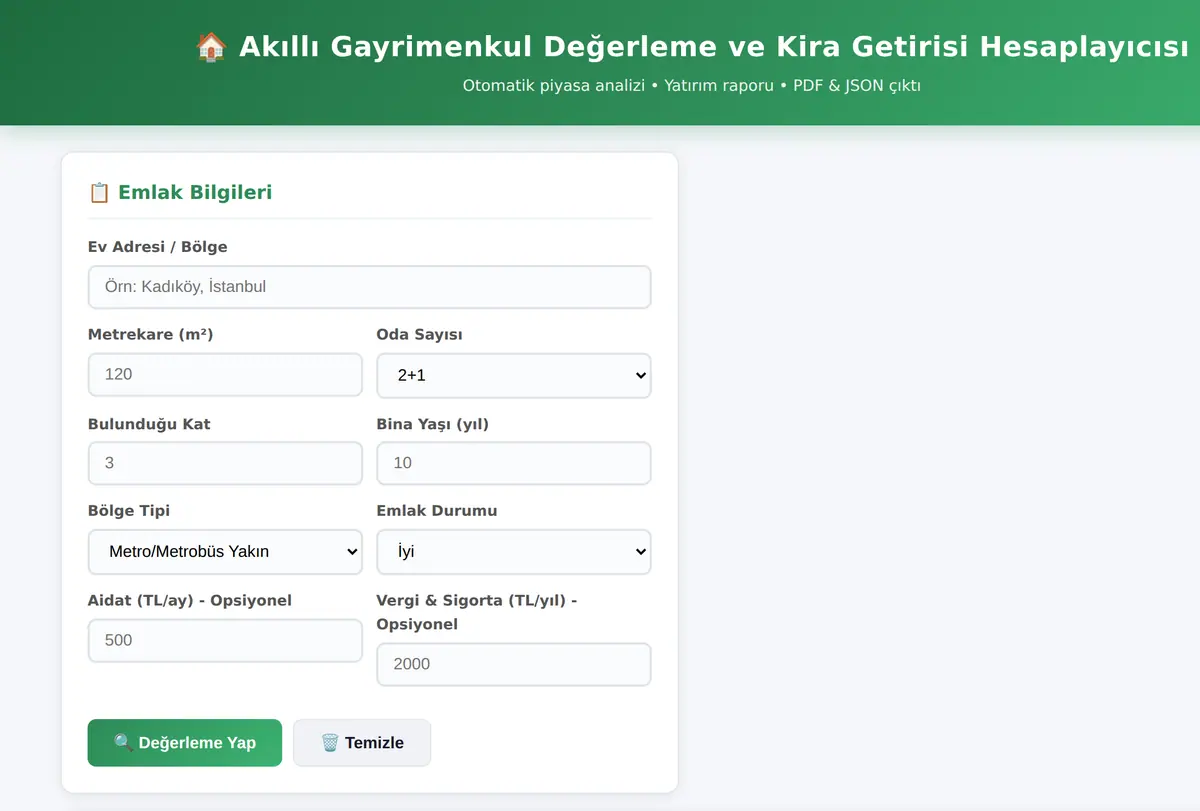The image size is (1200, 811).
Task: Click the Aidat (TL/ay) - Opsiyonel label
Action: tap(190, 601)
